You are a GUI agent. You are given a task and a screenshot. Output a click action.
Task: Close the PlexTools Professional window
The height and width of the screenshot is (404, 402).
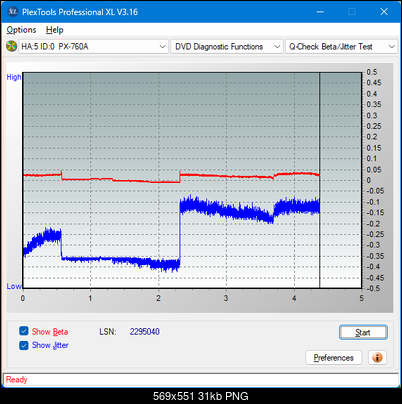[x=384, y=12]
